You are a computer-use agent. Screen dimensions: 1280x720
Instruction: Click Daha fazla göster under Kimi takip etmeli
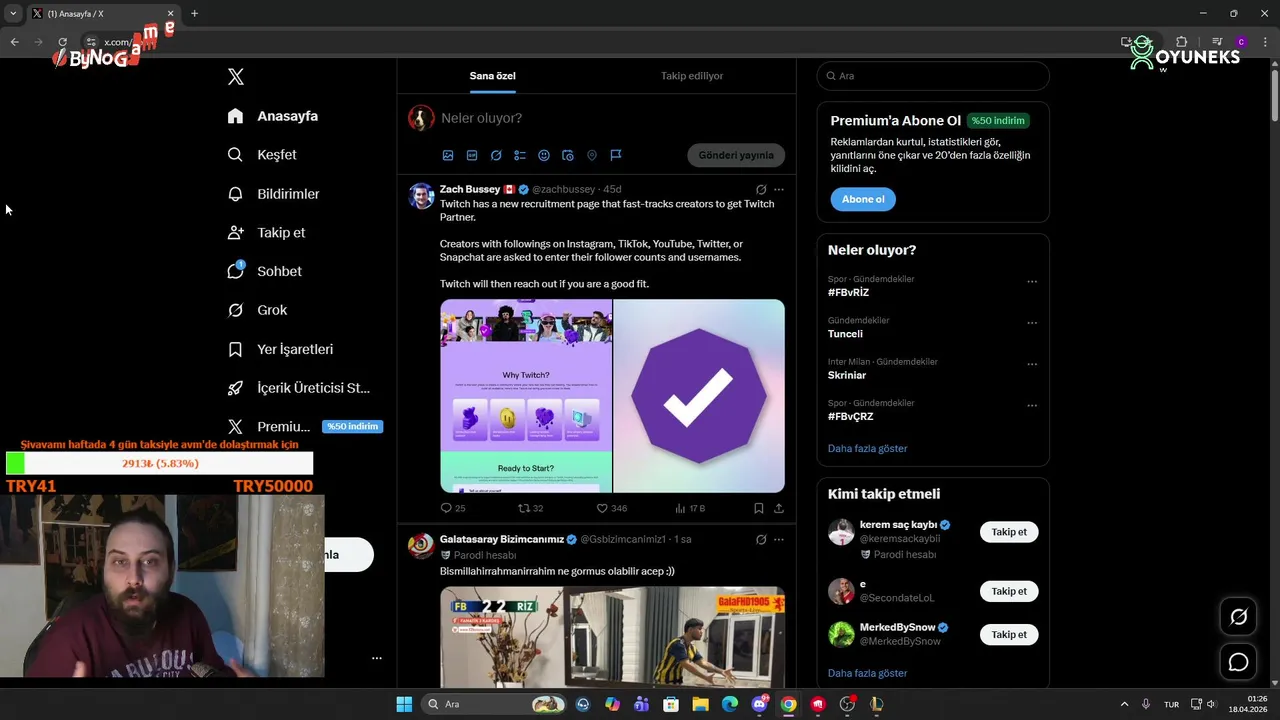[868, 673]
